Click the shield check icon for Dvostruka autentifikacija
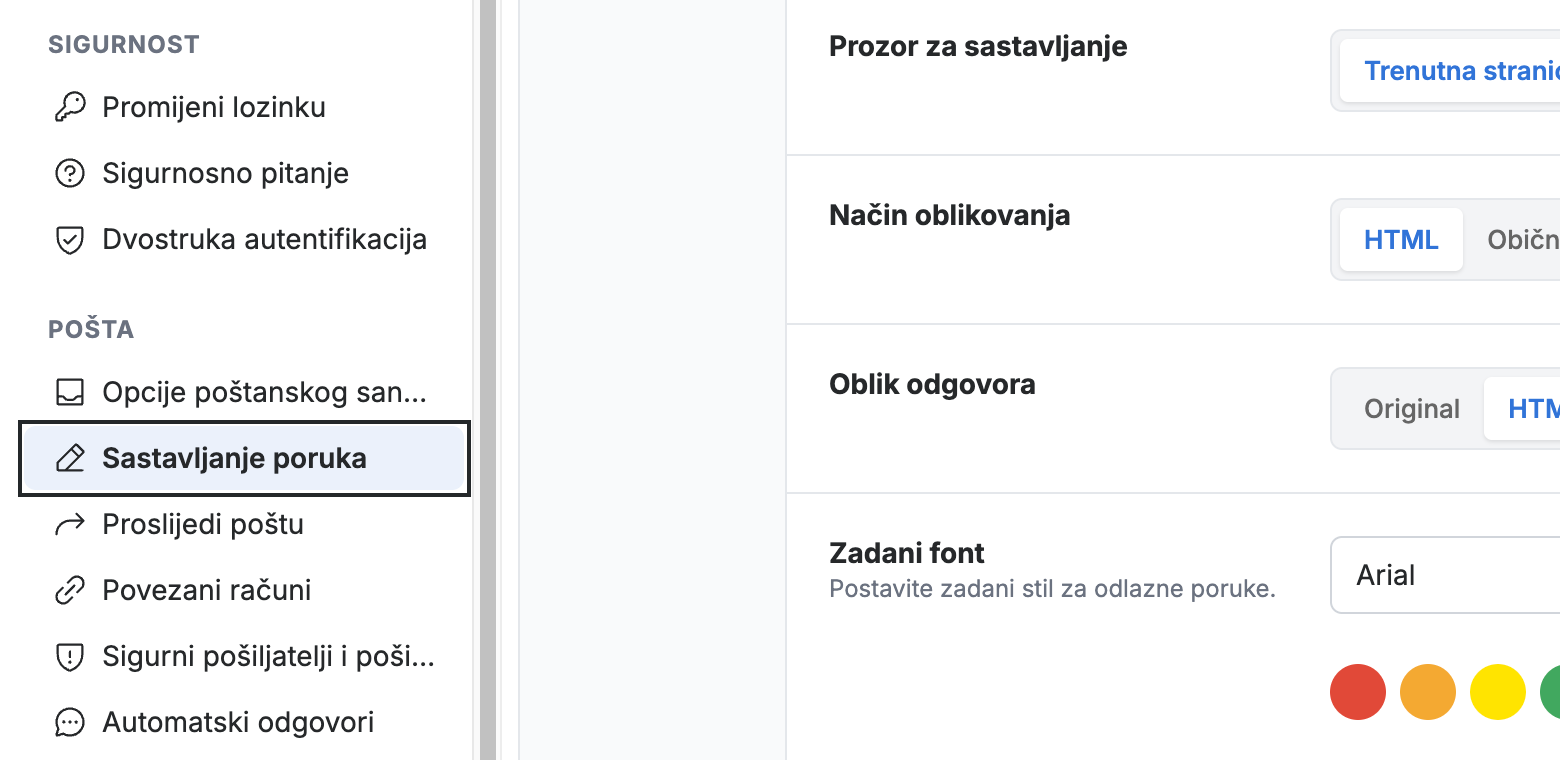Screen dimensions: 1560x760 [x=69, y=240]
